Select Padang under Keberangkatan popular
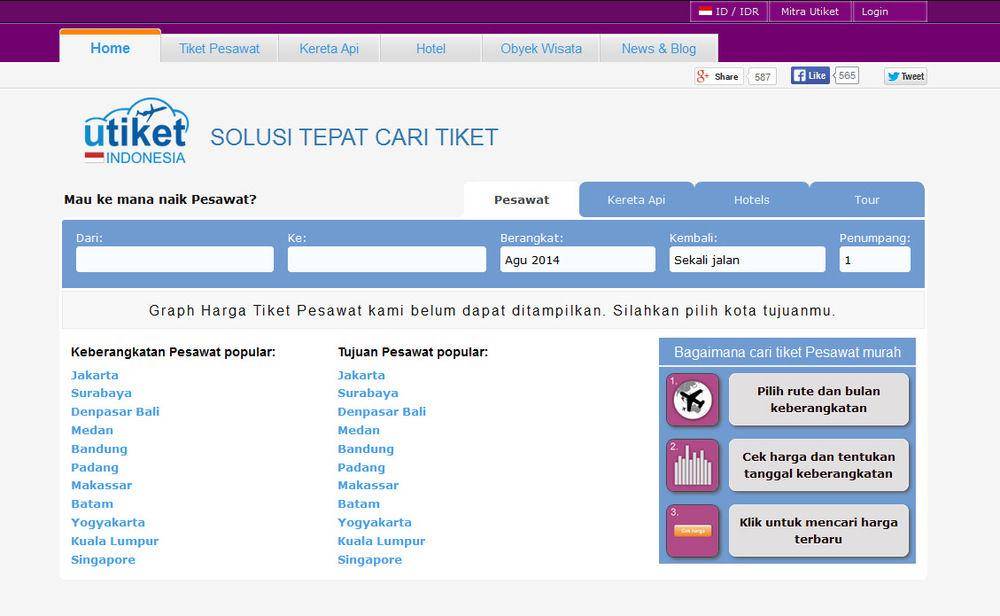The height and width of the screenshot is (616, 1000). (94, 467)
